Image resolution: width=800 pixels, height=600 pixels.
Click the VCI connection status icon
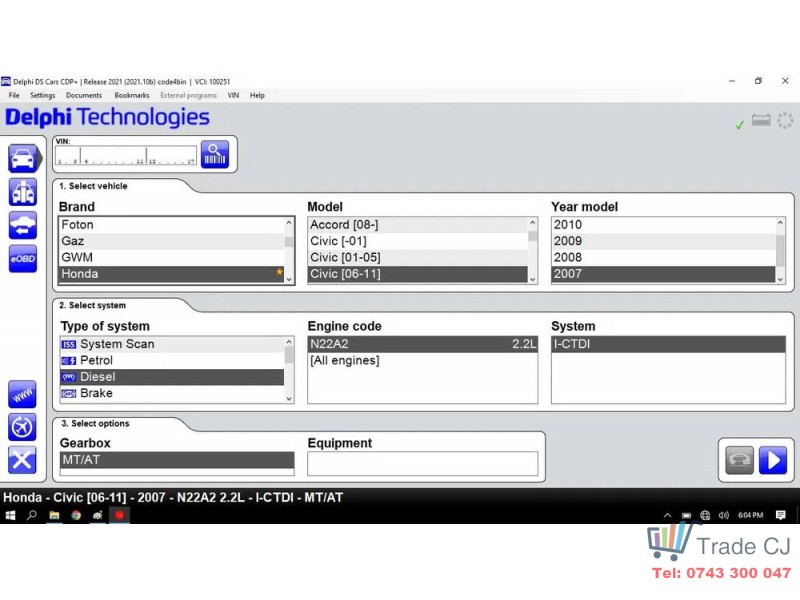(761, 120)
